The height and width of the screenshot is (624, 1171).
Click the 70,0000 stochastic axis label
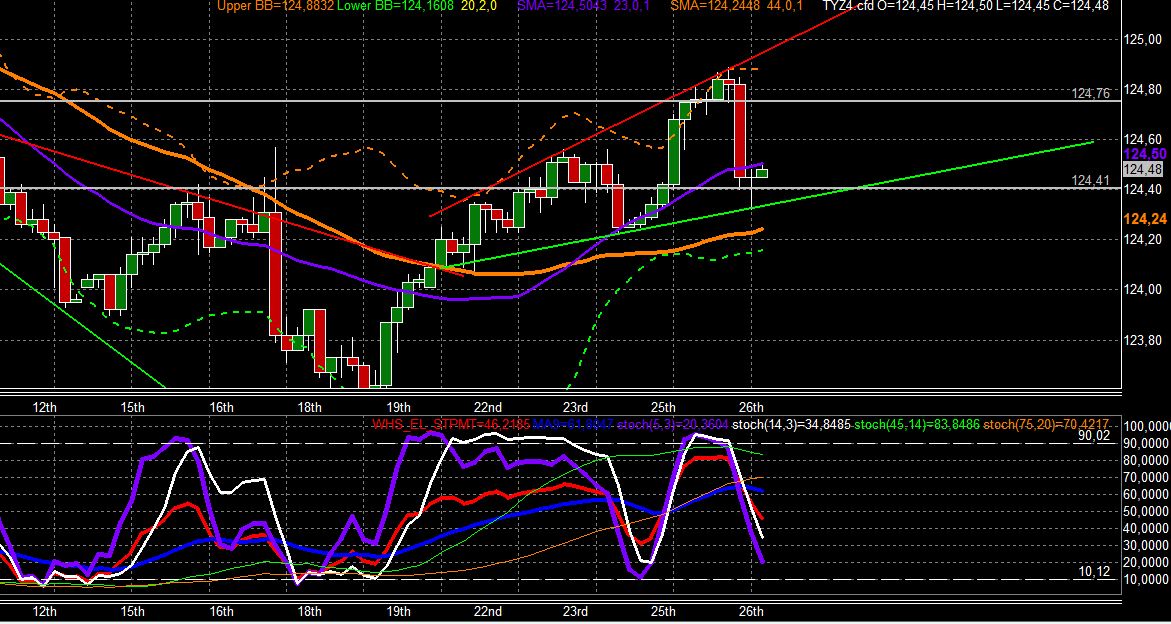coord(1148,478)
